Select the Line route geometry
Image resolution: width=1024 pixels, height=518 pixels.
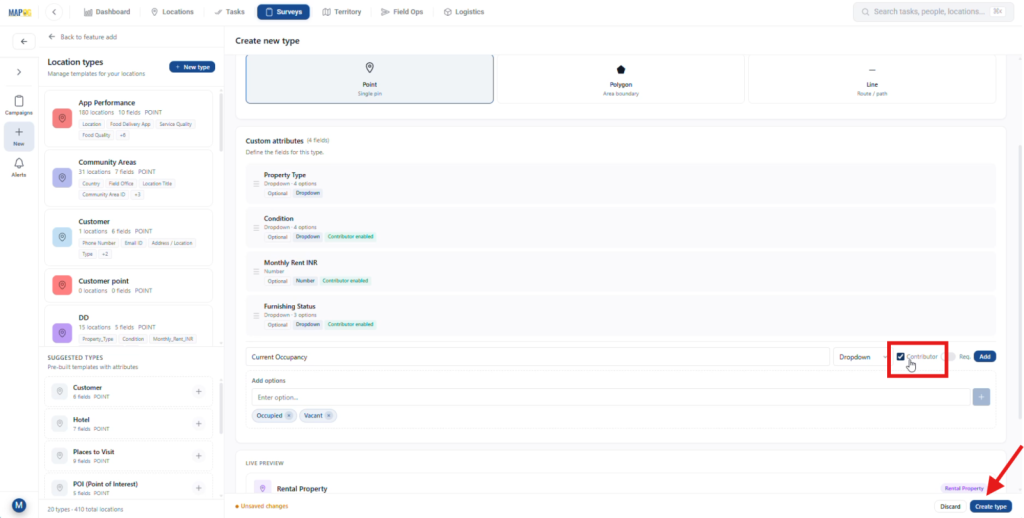(872, 79)
